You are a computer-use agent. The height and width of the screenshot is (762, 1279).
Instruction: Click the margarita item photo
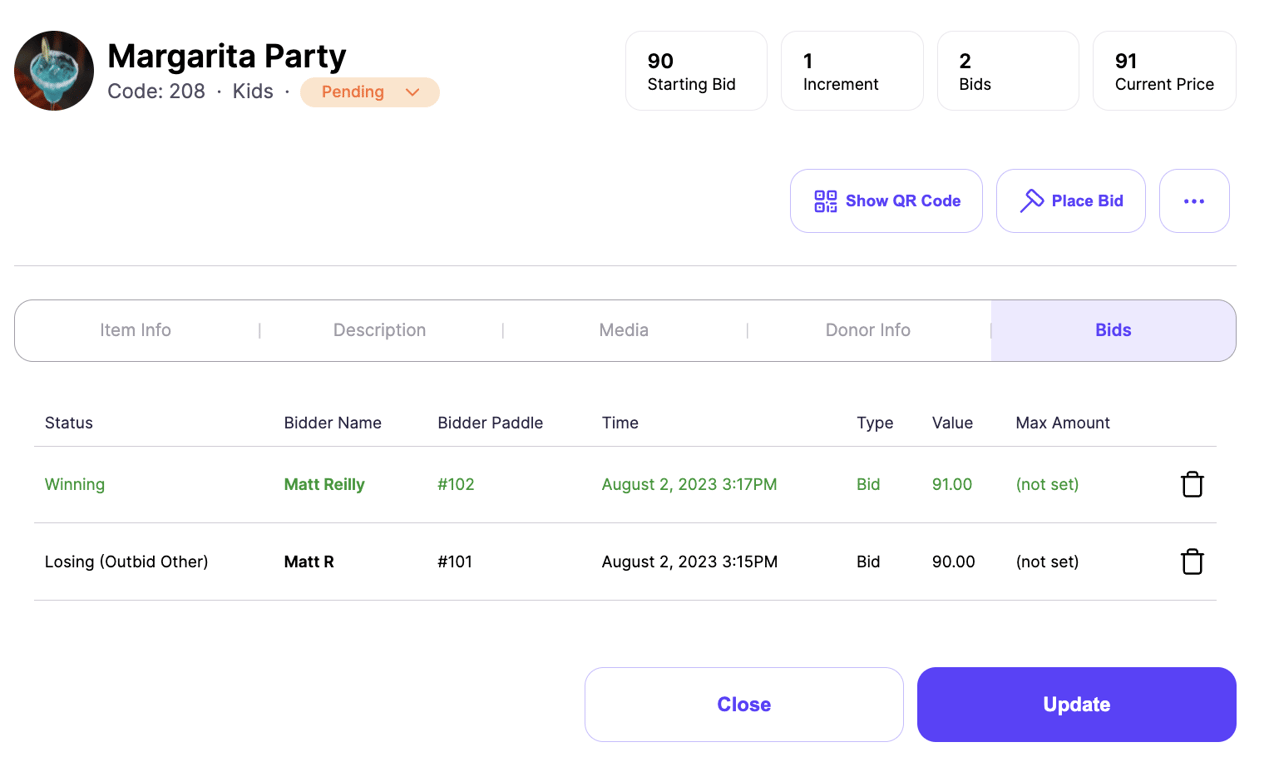[x=53, y=70]
